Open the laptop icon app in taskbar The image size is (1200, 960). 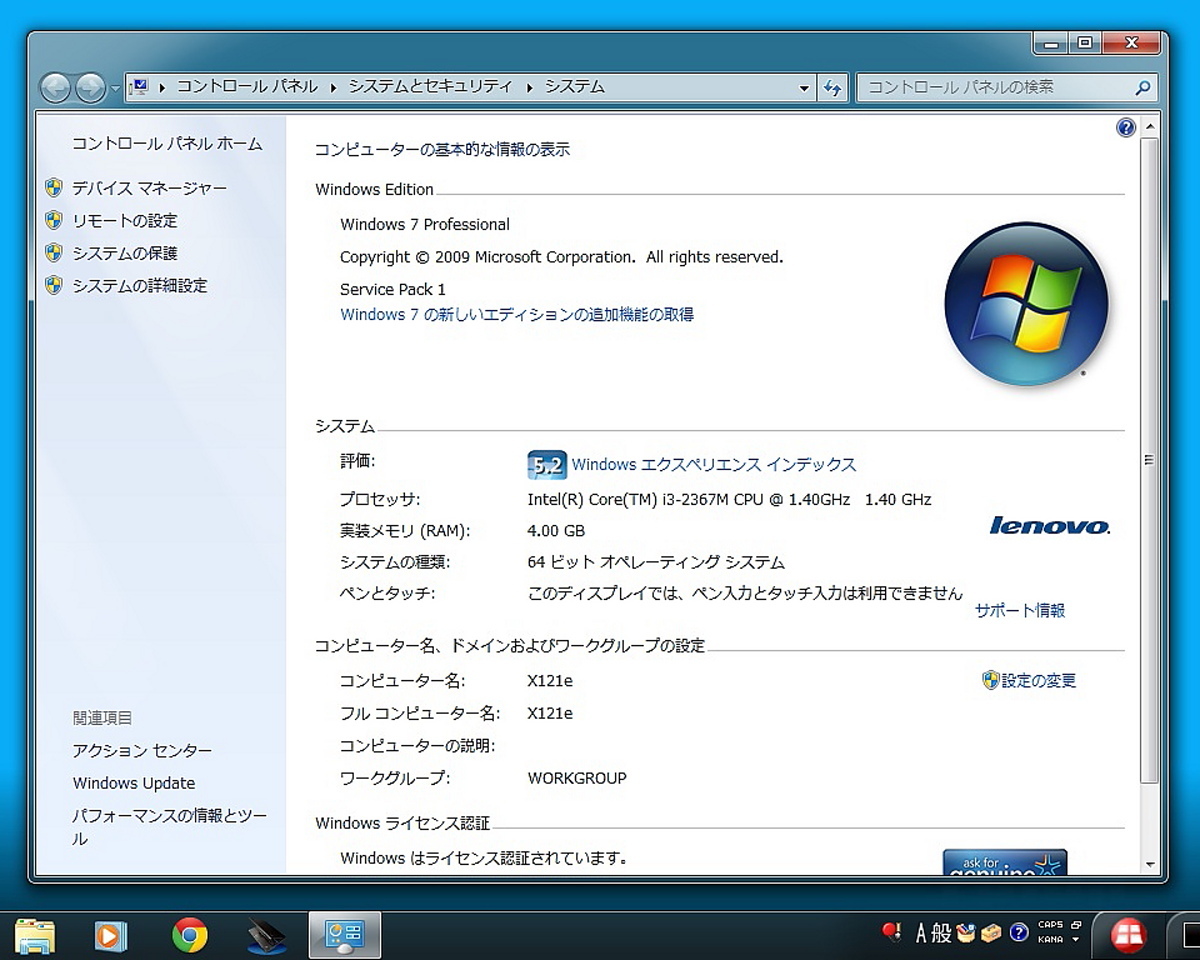pos(268,936)
